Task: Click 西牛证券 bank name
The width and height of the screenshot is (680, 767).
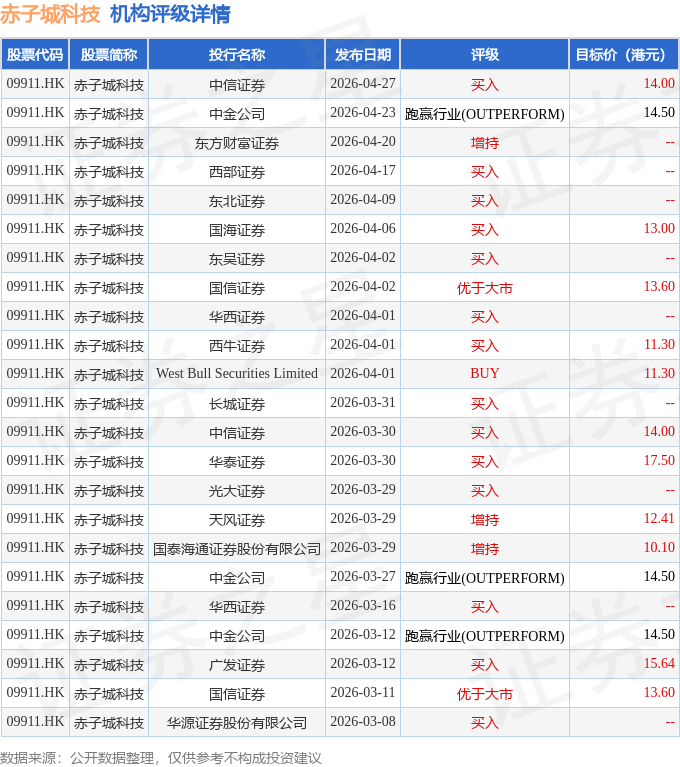Action: (x=237, y=346)
